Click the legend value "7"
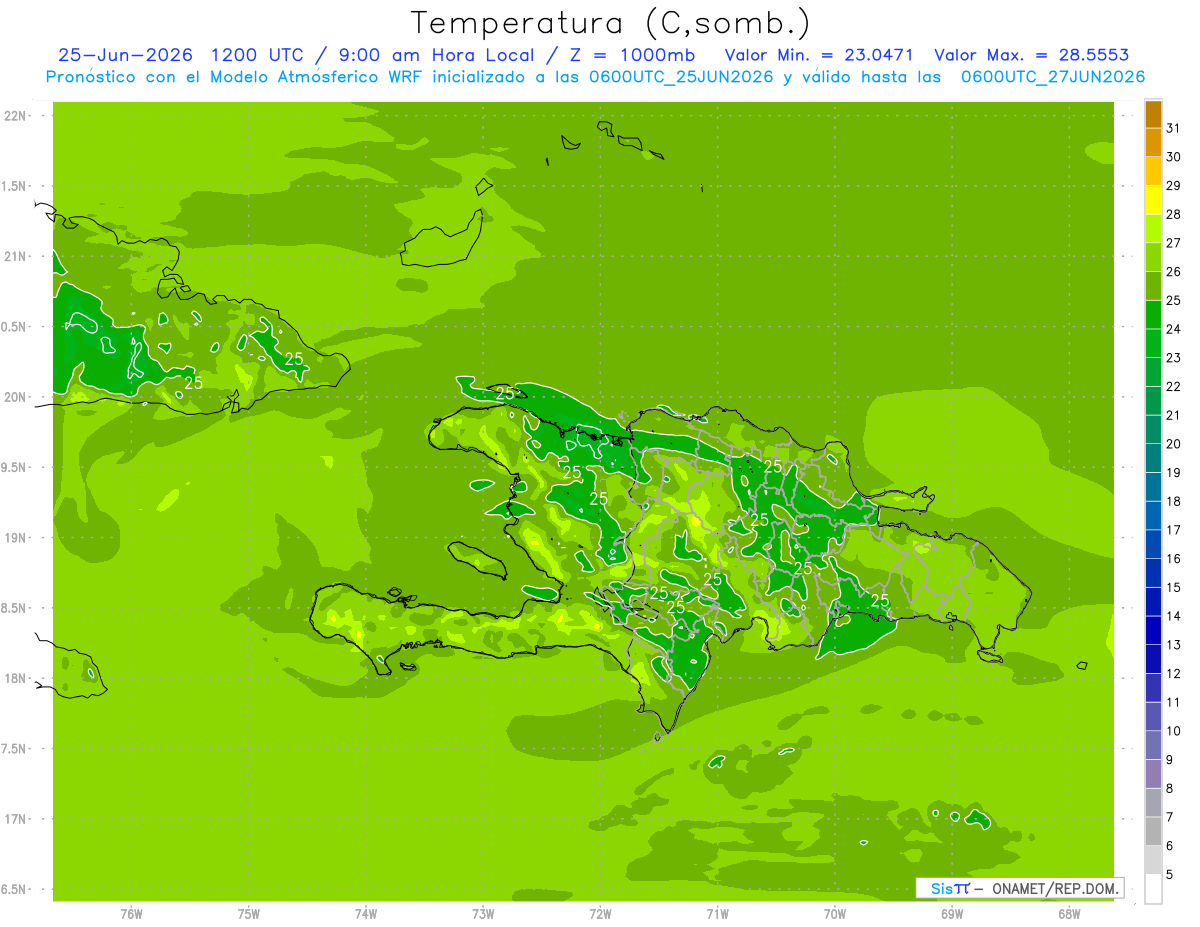The width and height of the screenshot is (1200, 927). coord(1169,816)
